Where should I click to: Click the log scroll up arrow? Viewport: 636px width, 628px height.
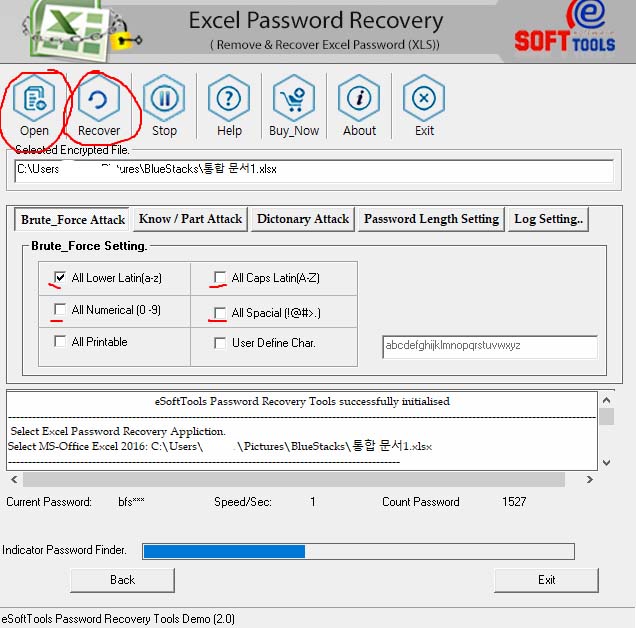pyautogui.click(x=607, y=400)
